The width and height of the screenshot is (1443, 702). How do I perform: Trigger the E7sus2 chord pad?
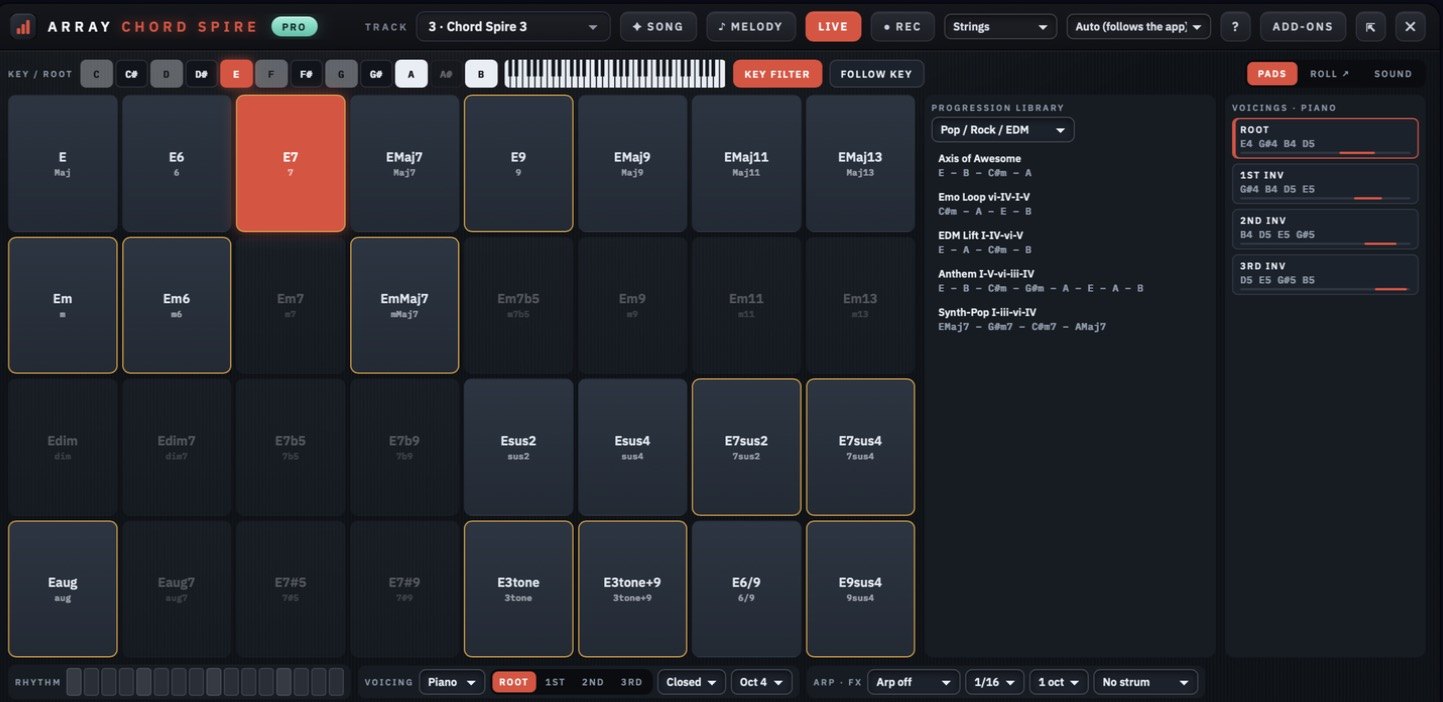coord(747,447)
